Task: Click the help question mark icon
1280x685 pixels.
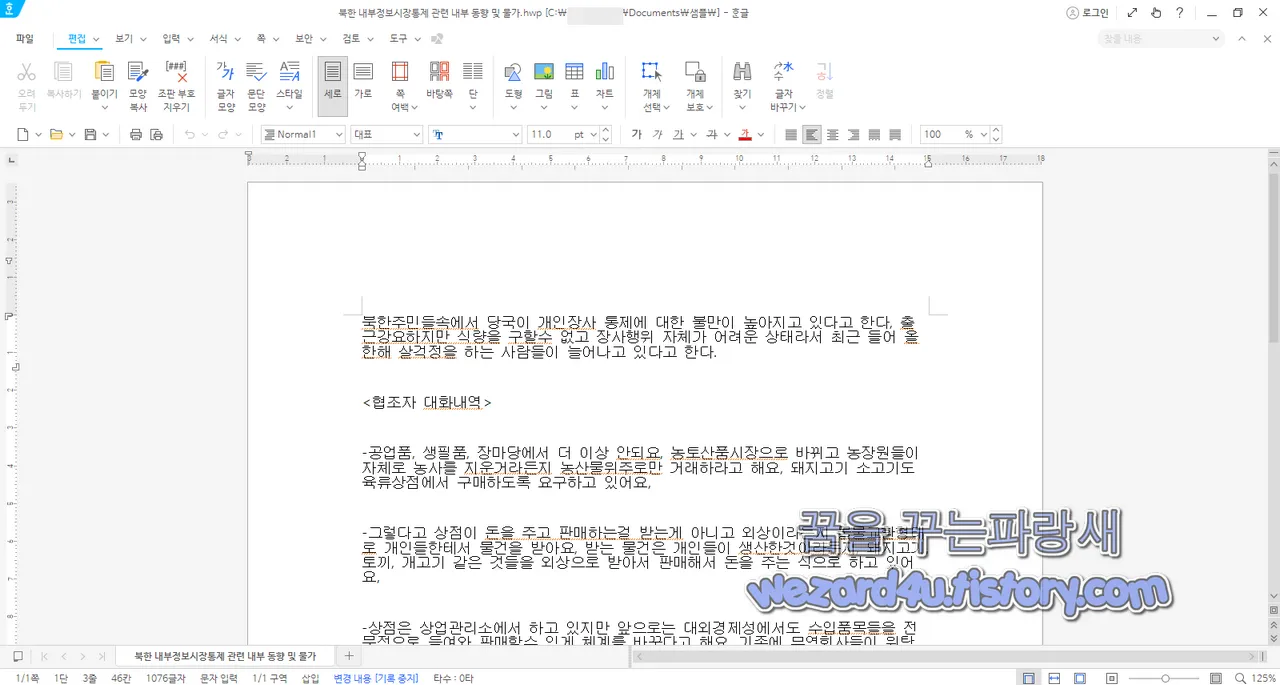Action: 1180,13
